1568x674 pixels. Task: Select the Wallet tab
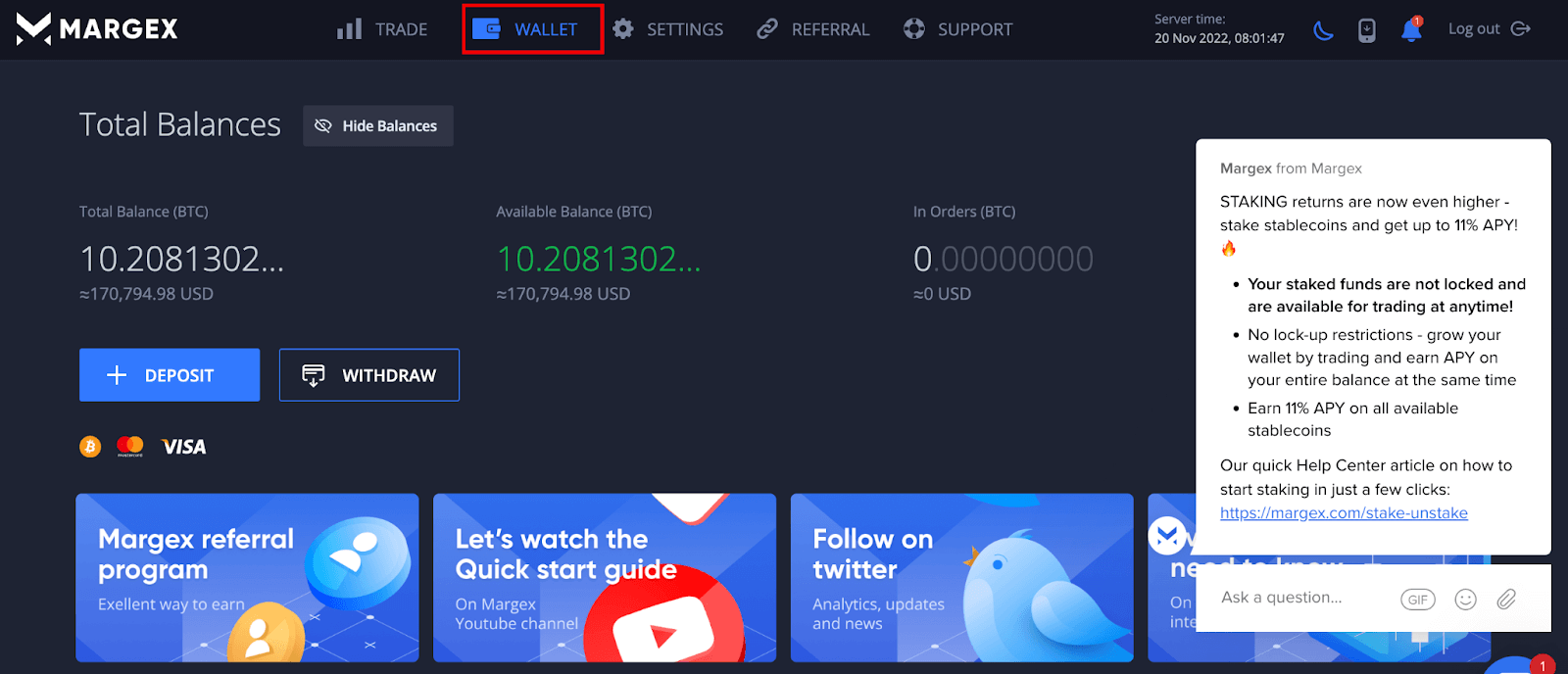pyautogui.click(x=532, y=29)
